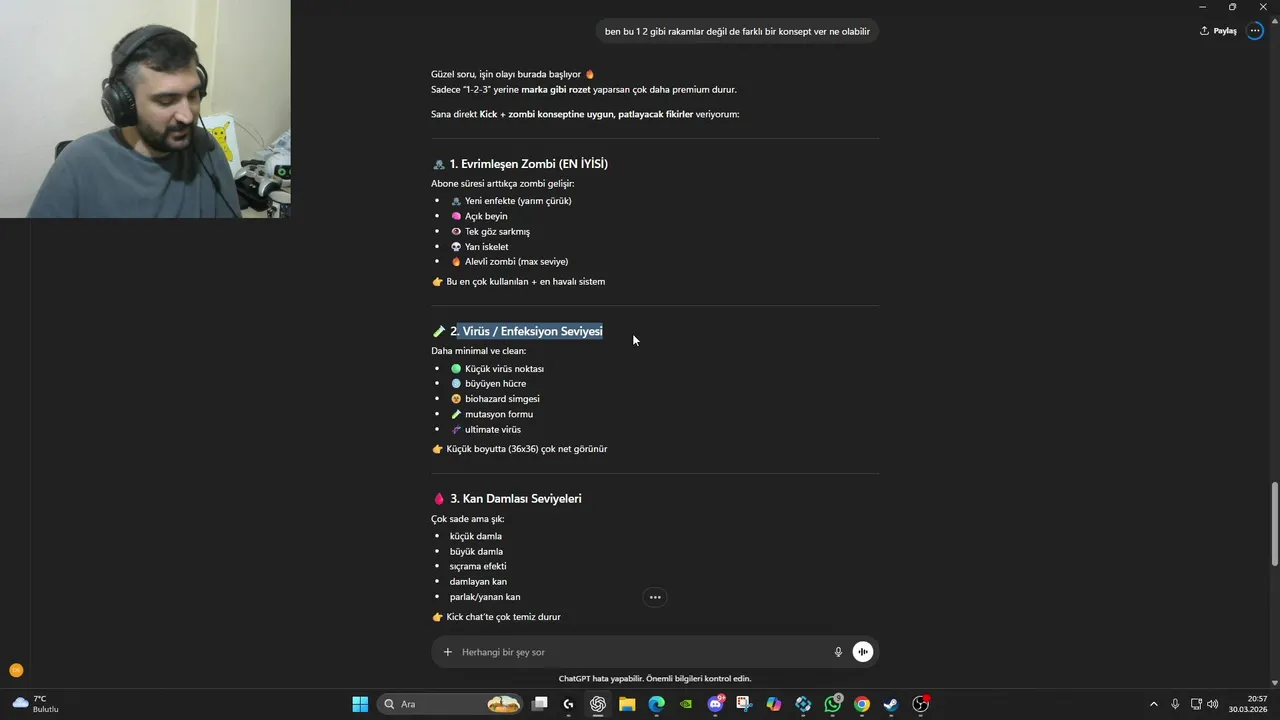
Task: Open Logitech G HUB from taskbar
Action: [x=569, y=704]
